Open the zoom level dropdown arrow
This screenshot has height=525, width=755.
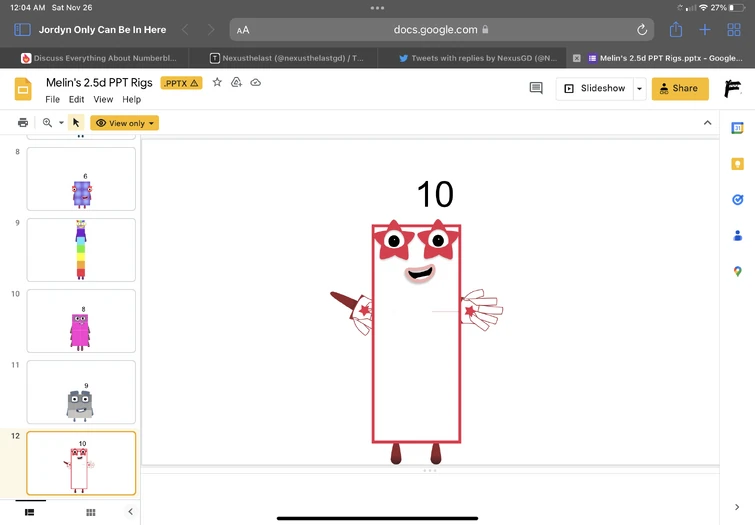(61, 123)
